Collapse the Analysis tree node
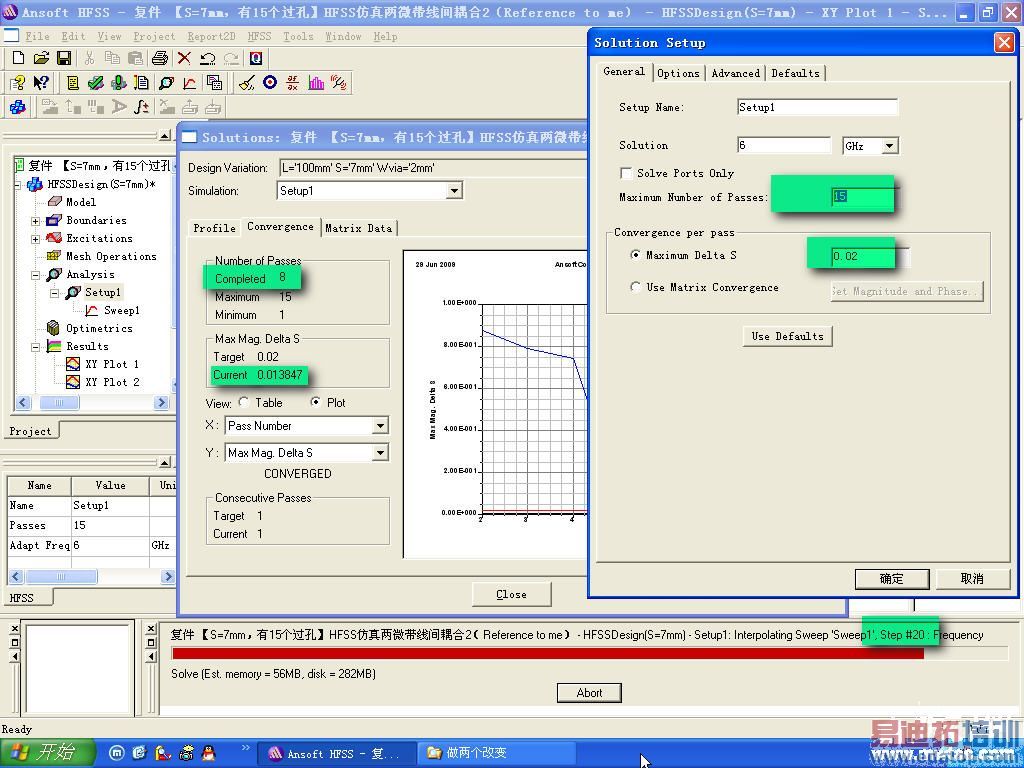The height and width of the screenshot is (768, 1024). (36, 275)
